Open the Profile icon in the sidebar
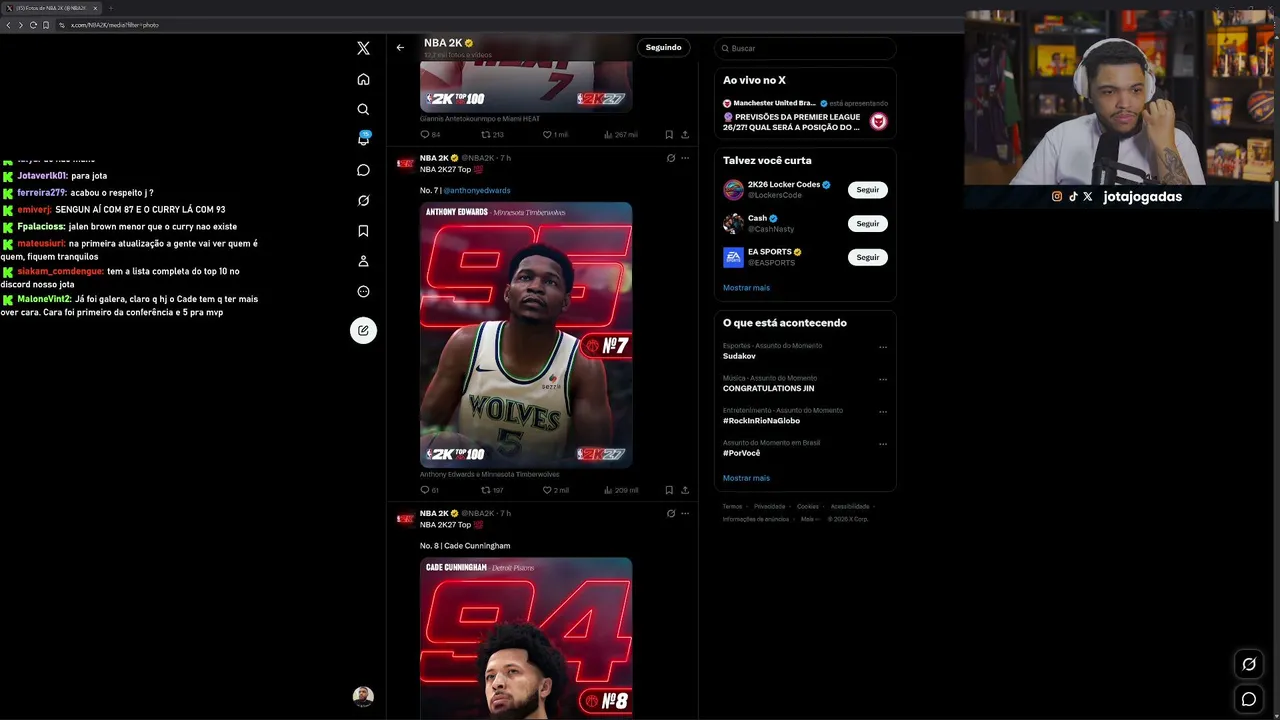The height and width of the screenshot is (720, 1280). pos(363,261)
